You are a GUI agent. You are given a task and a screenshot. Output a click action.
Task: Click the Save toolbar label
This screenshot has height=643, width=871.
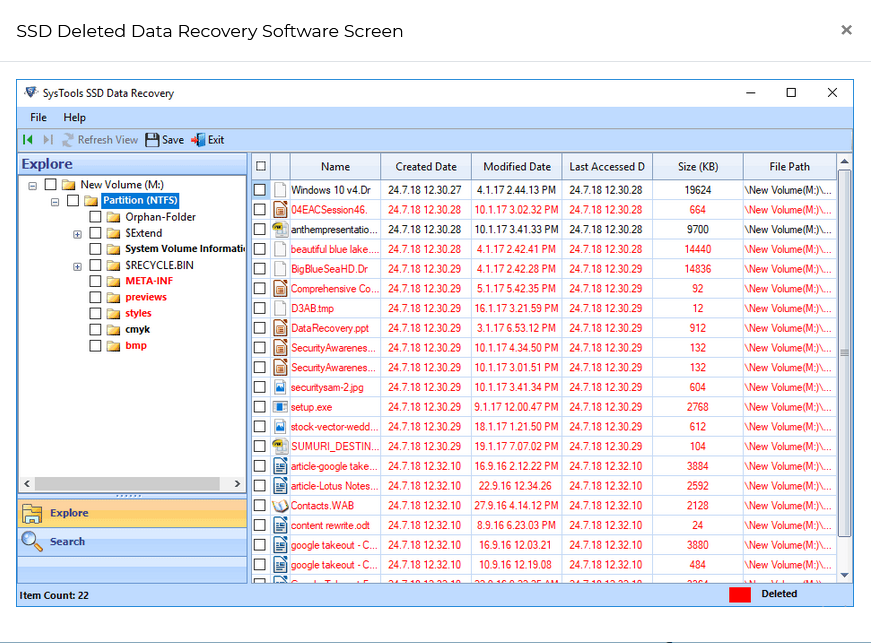pos(173,140)
